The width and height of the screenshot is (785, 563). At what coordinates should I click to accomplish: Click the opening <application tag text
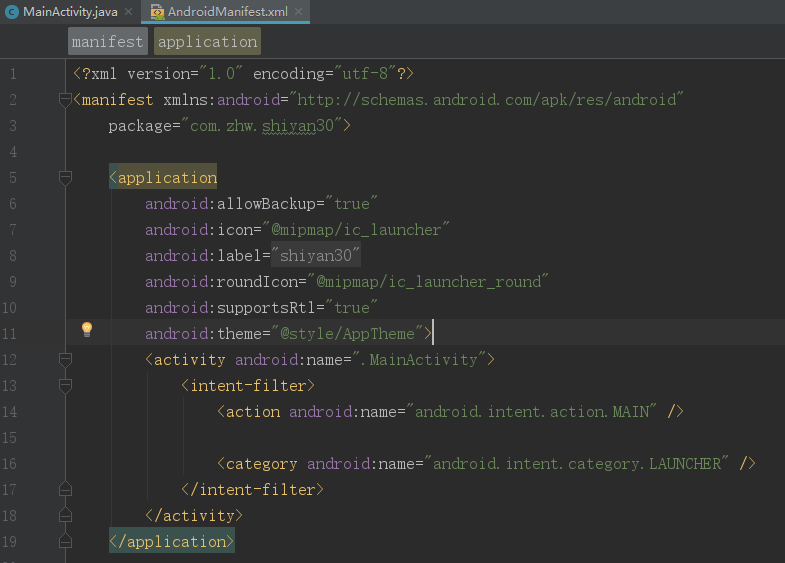[163, 178]
